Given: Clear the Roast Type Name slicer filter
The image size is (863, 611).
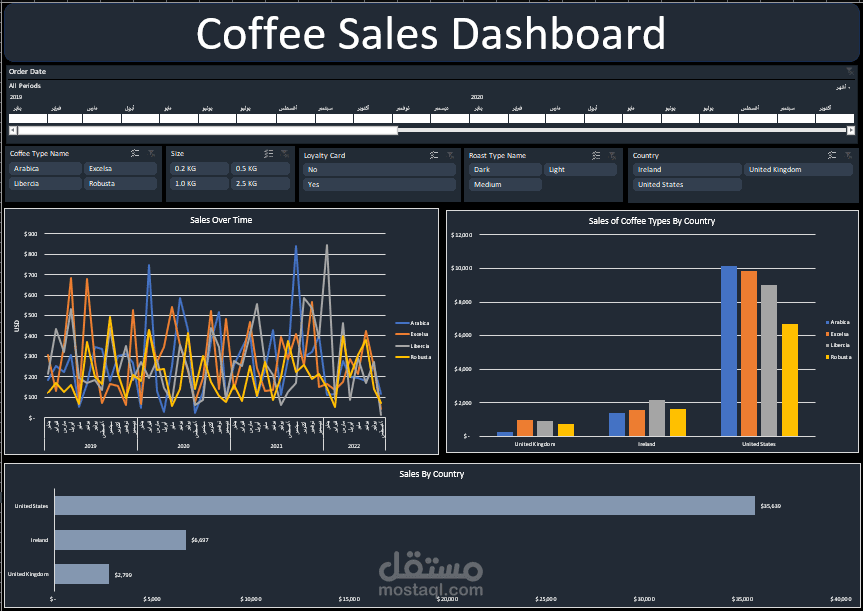Looking at the screenshot, I should pyautogui.click(x=612, y=155).
